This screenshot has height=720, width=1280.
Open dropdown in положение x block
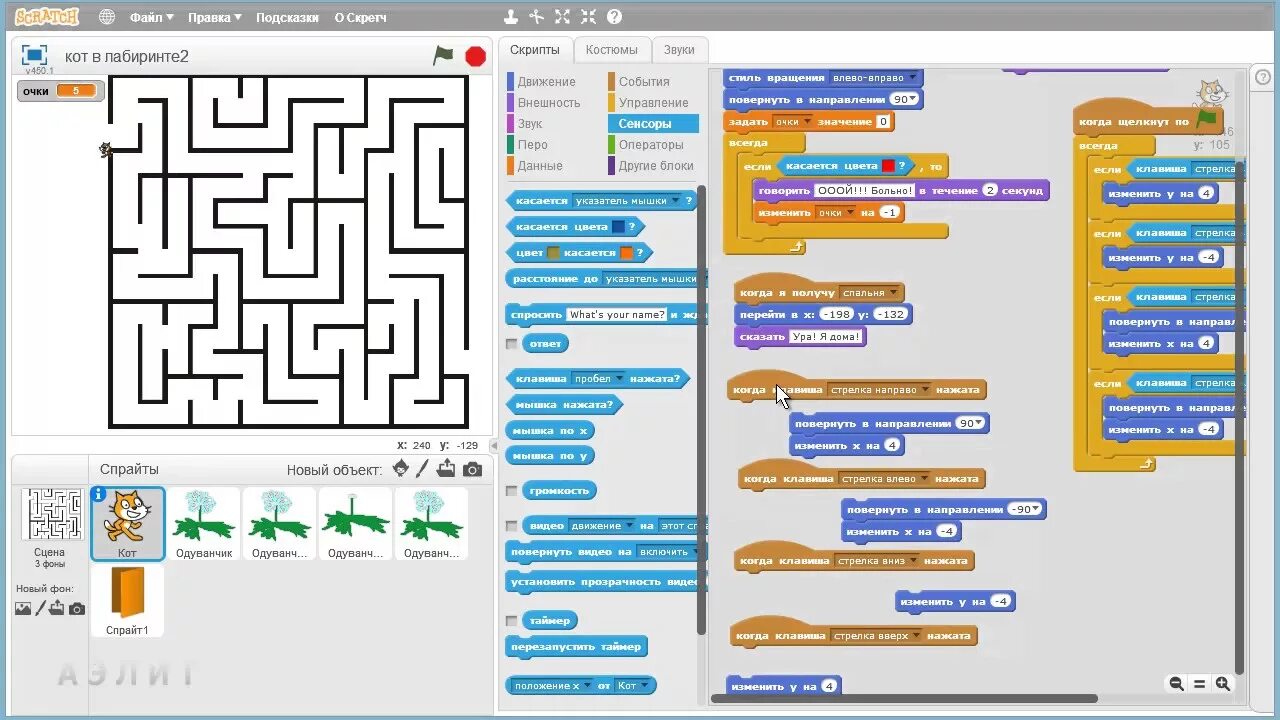click(x=587, y=686)
